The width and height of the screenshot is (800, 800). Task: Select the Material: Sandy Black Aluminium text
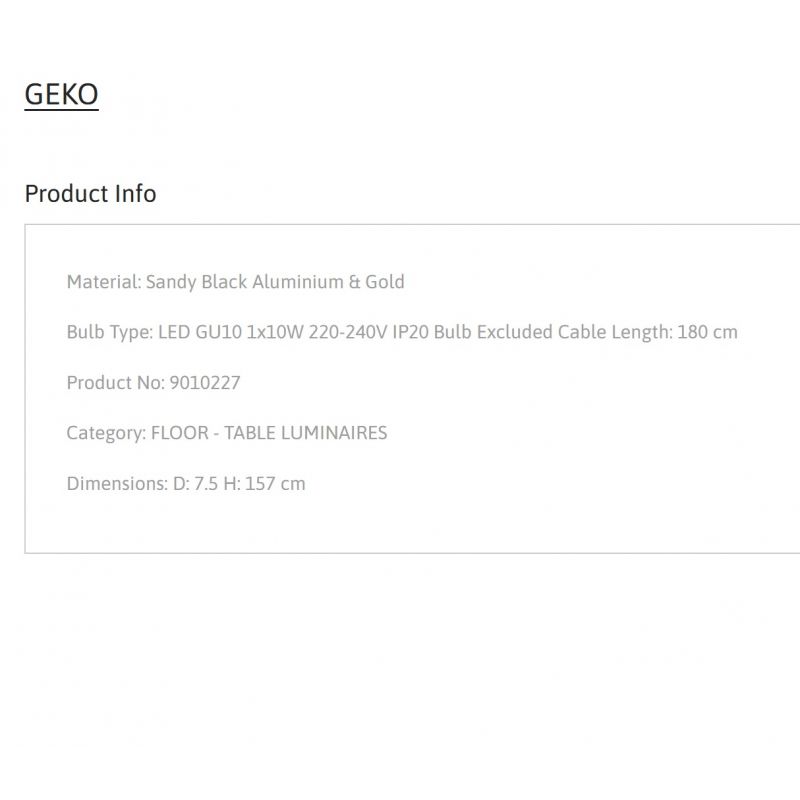[205, 282]
